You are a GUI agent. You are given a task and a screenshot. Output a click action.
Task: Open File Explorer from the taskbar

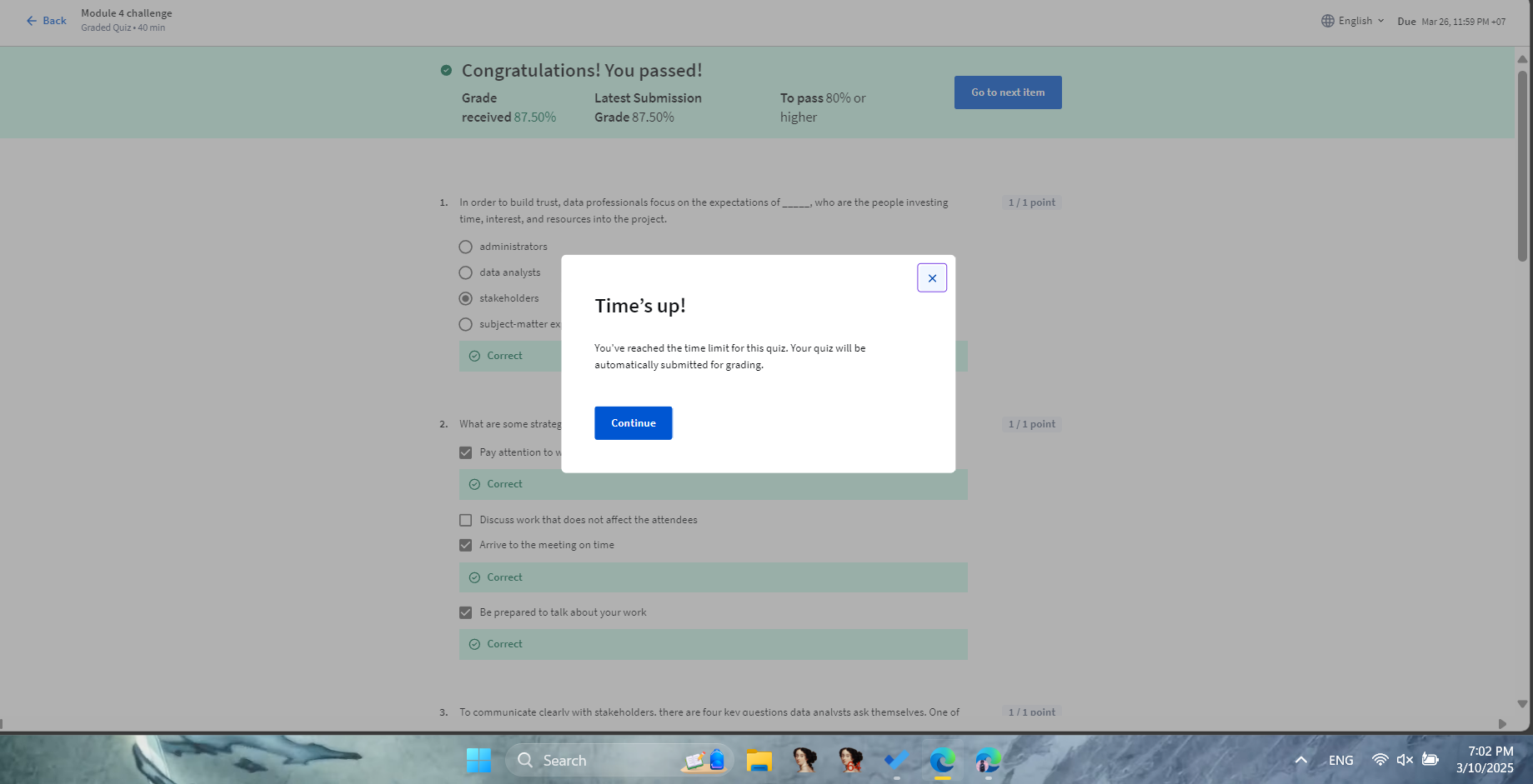click(759, 760)
